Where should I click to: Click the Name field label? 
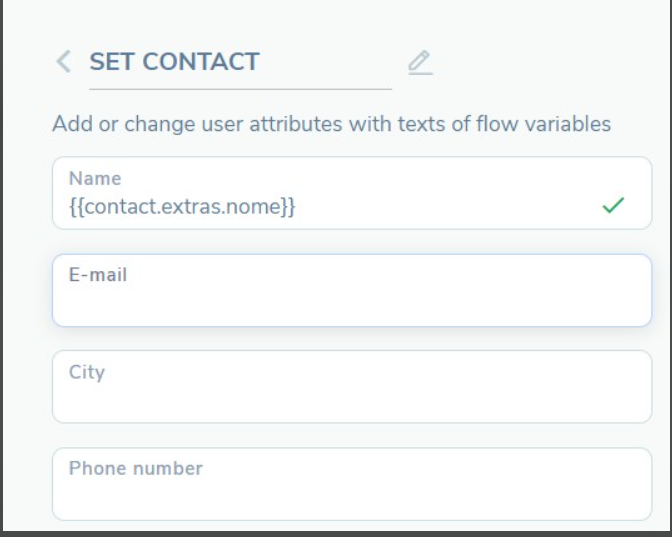95,179
